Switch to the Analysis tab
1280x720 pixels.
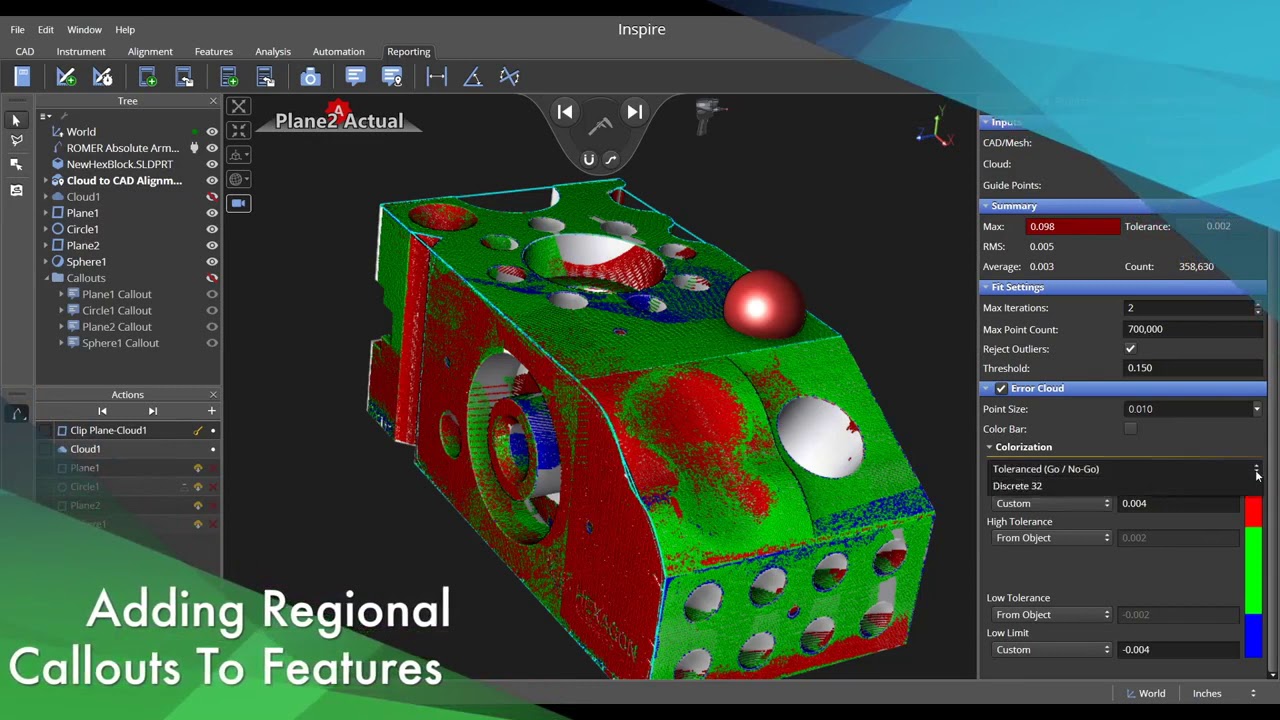click(x=272, y=52)
